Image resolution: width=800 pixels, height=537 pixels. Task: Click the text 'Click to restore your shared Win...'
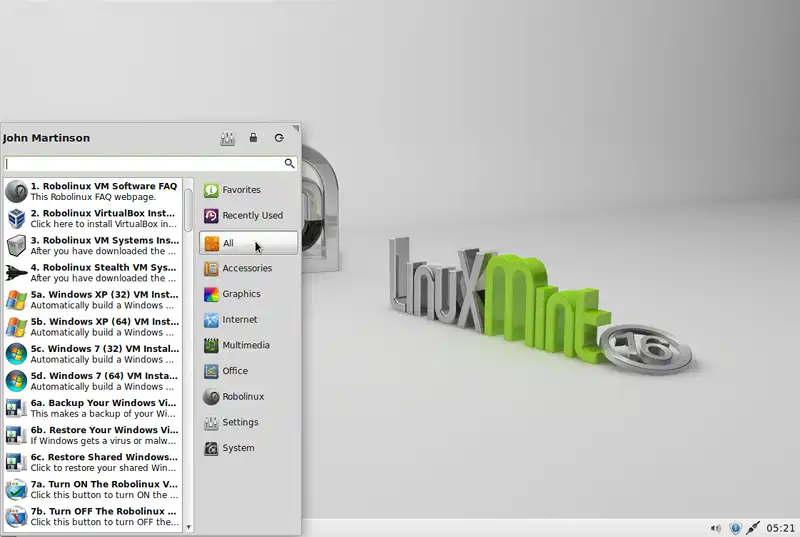[x=103, y=468]
